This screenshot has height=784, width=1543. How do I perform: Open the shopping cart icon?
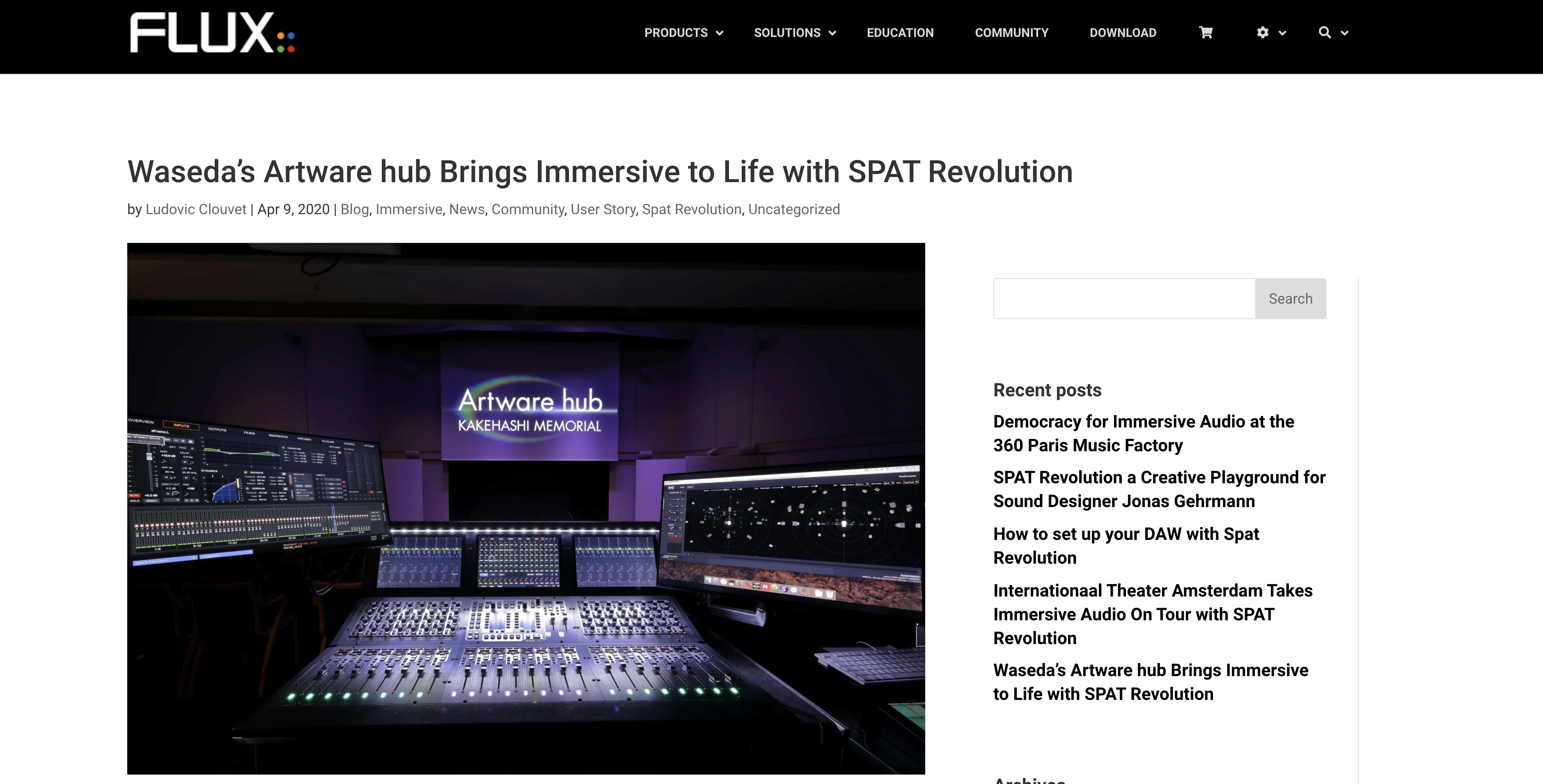1206,32
